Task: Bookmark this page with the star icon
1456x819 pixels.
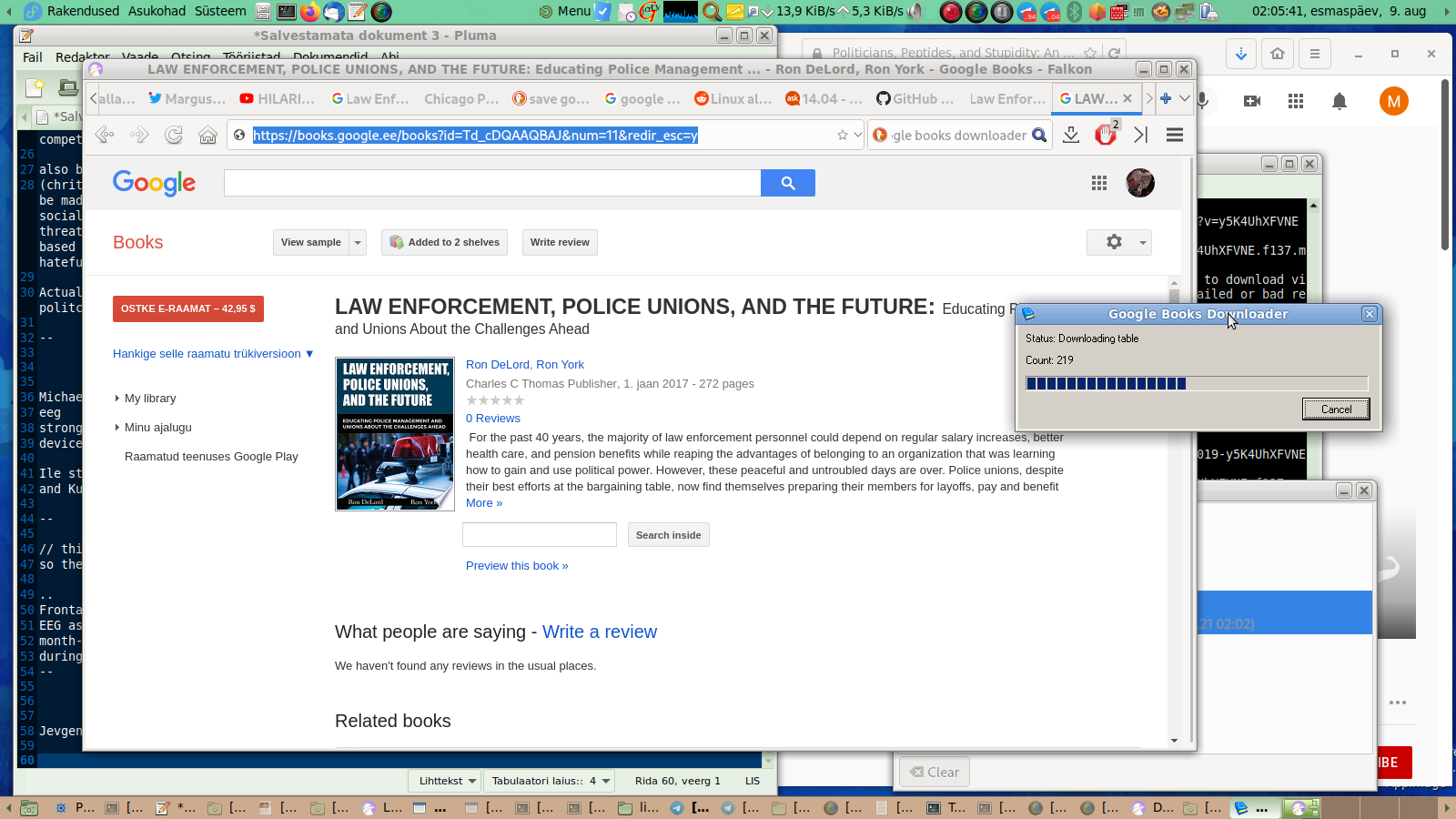Action: click(x=843, y=136)
